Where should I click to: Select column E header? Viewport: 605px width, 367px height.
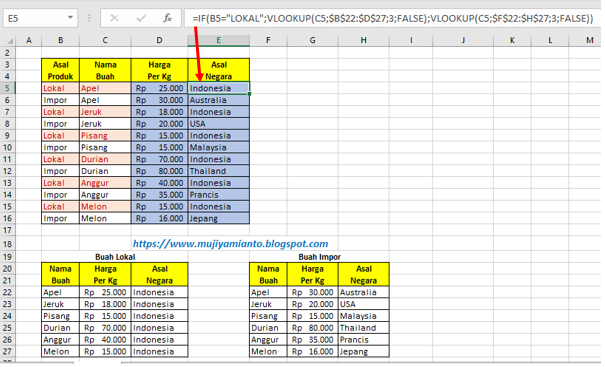pos(218,40)
